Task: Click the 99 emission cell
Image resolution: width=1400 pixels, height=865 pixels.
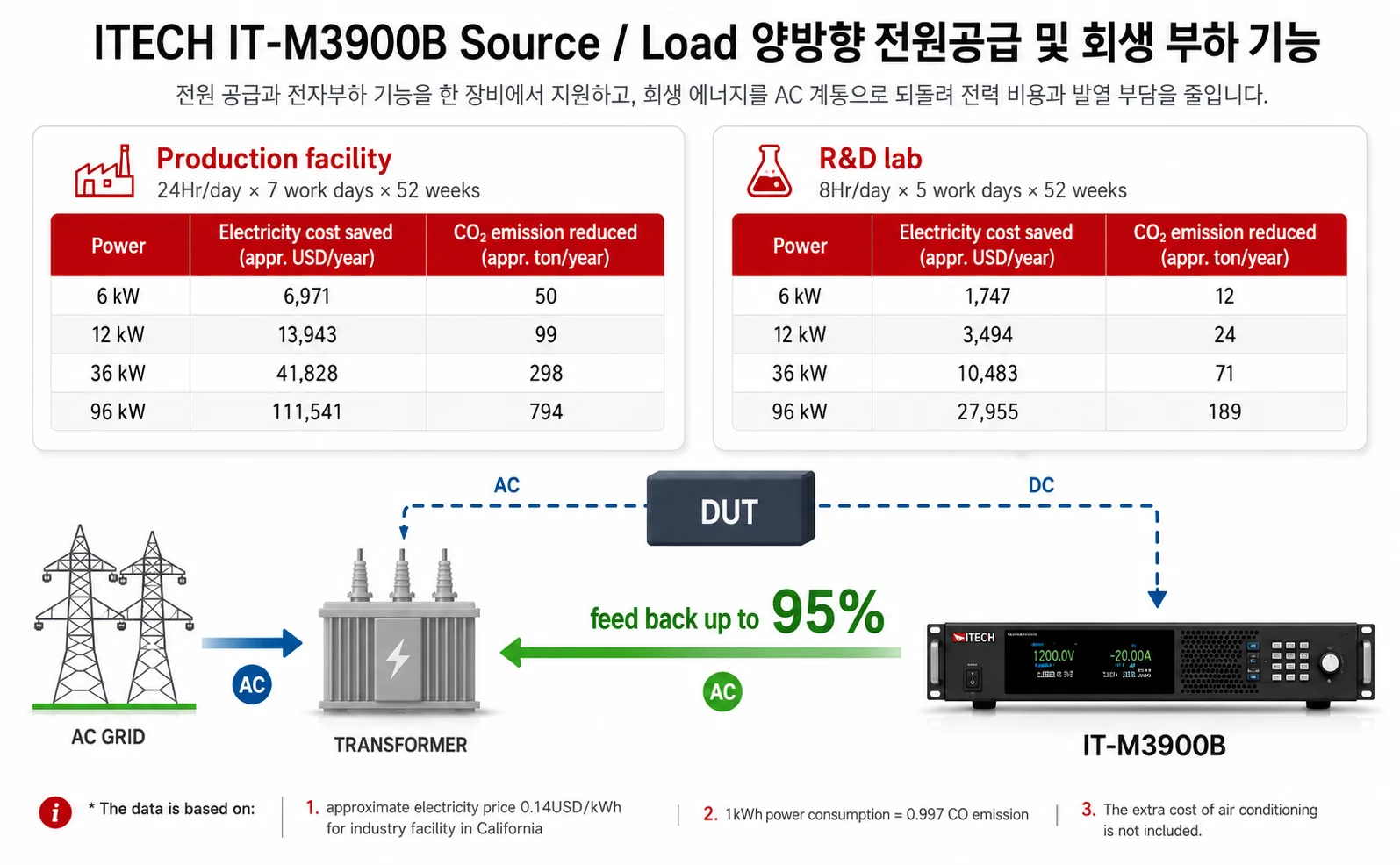Action: 546,335
